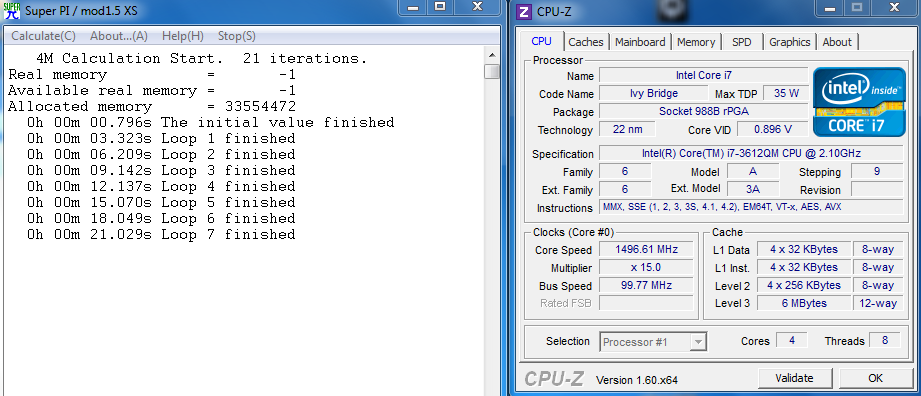Switch to the Mainboard tab
Viewport: 921px width, 396px height.
click(640, 42)
